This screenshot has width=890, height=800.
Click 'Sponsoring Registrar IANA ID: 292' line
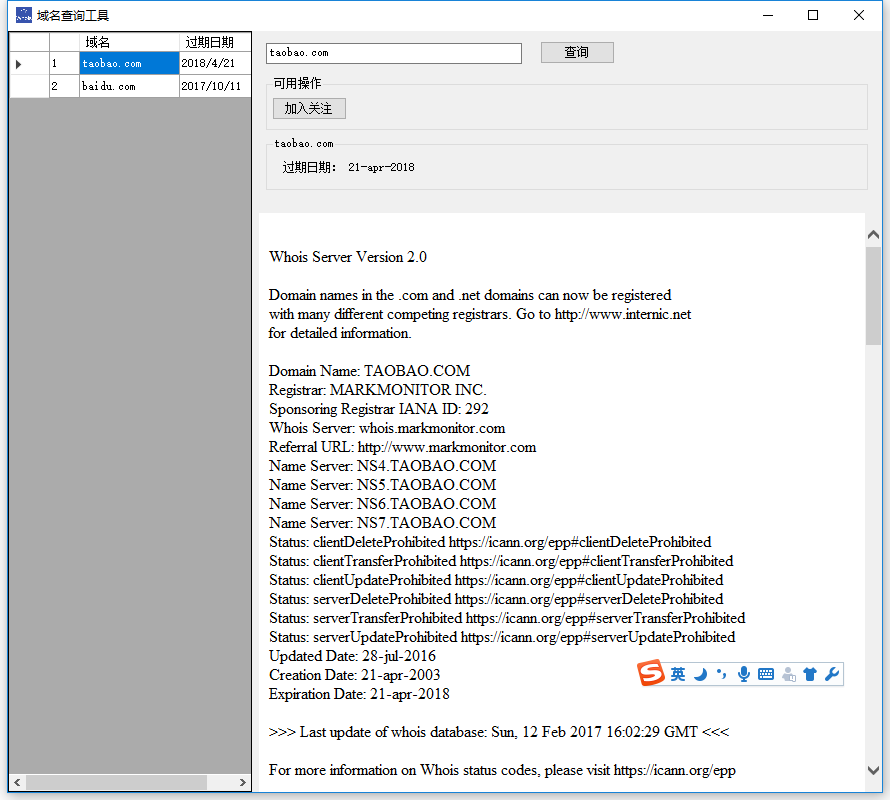pyautogui.click(x=379, y=409)
